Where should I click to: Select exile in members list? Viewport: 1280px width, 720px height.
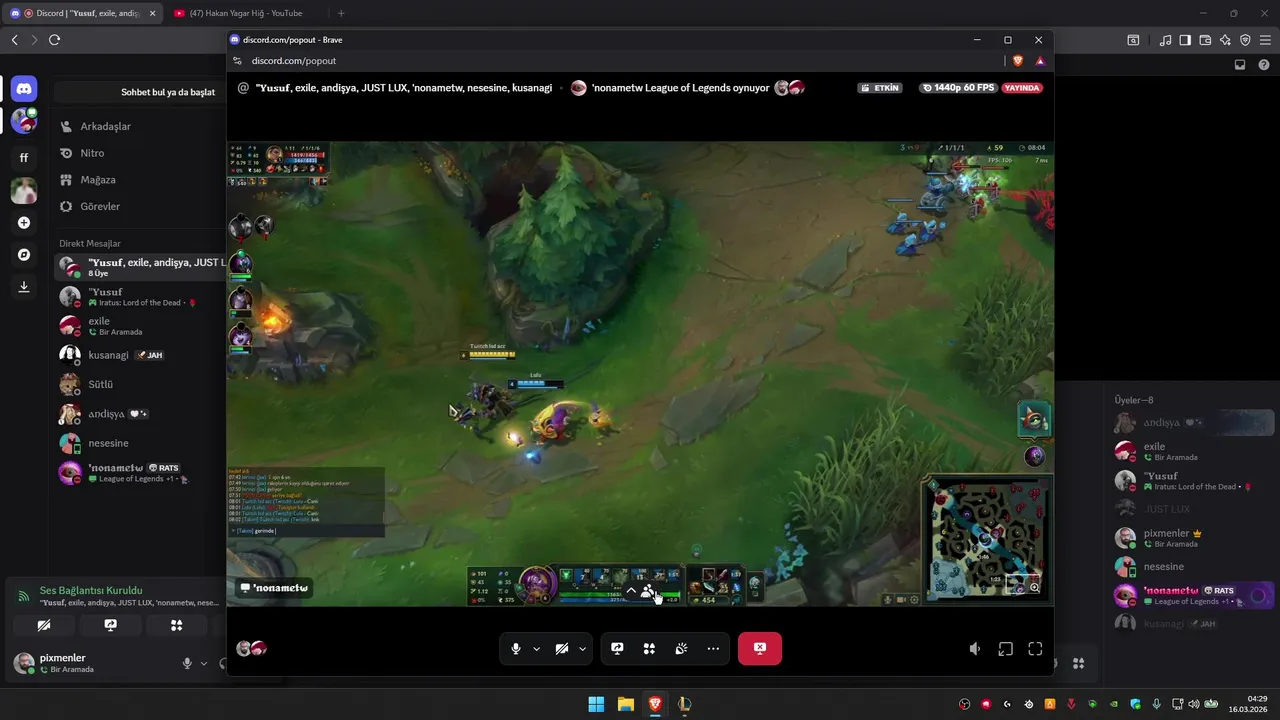point(1193,451)
